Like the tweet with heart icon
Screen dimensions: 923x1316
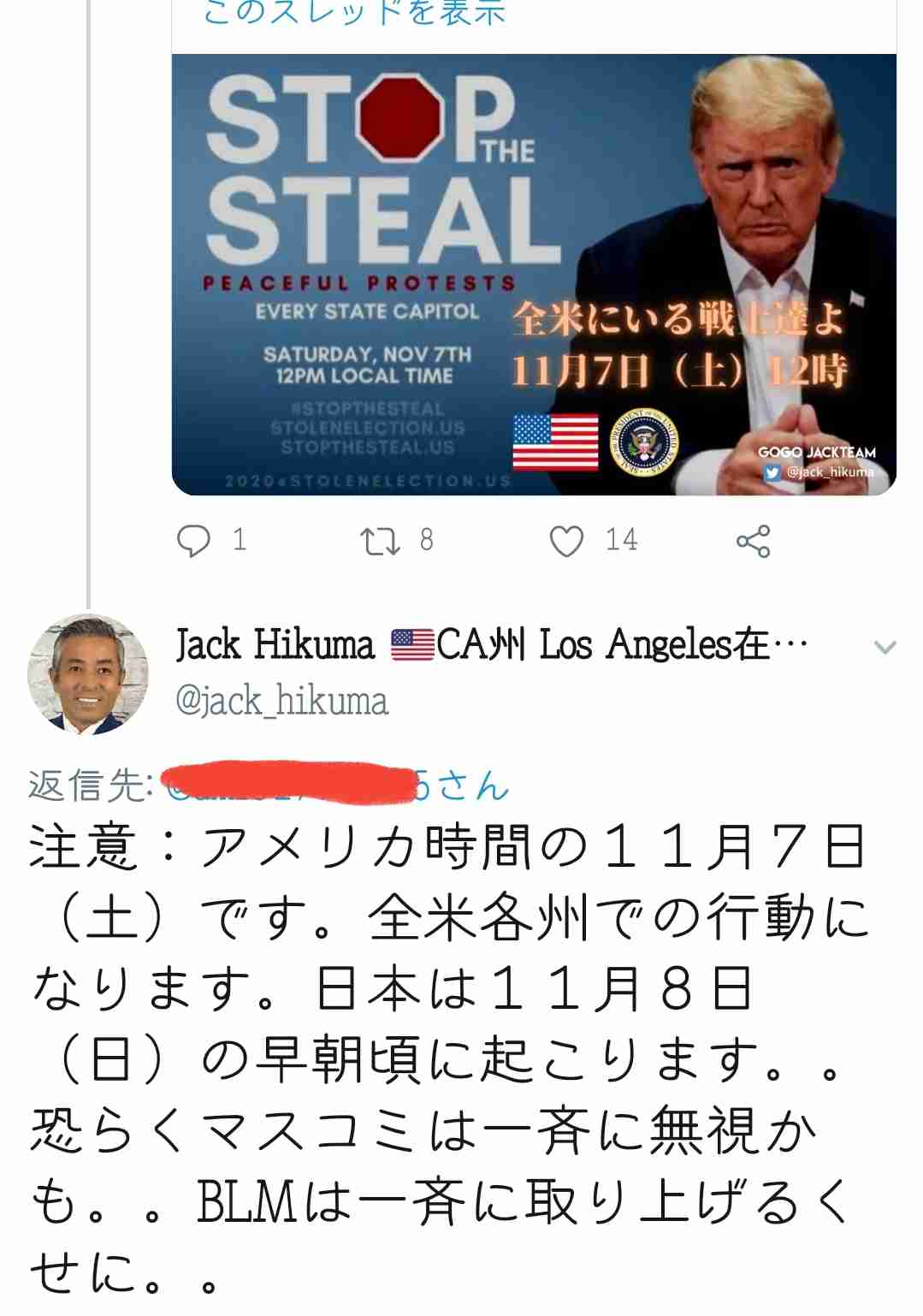click(566, 542)
